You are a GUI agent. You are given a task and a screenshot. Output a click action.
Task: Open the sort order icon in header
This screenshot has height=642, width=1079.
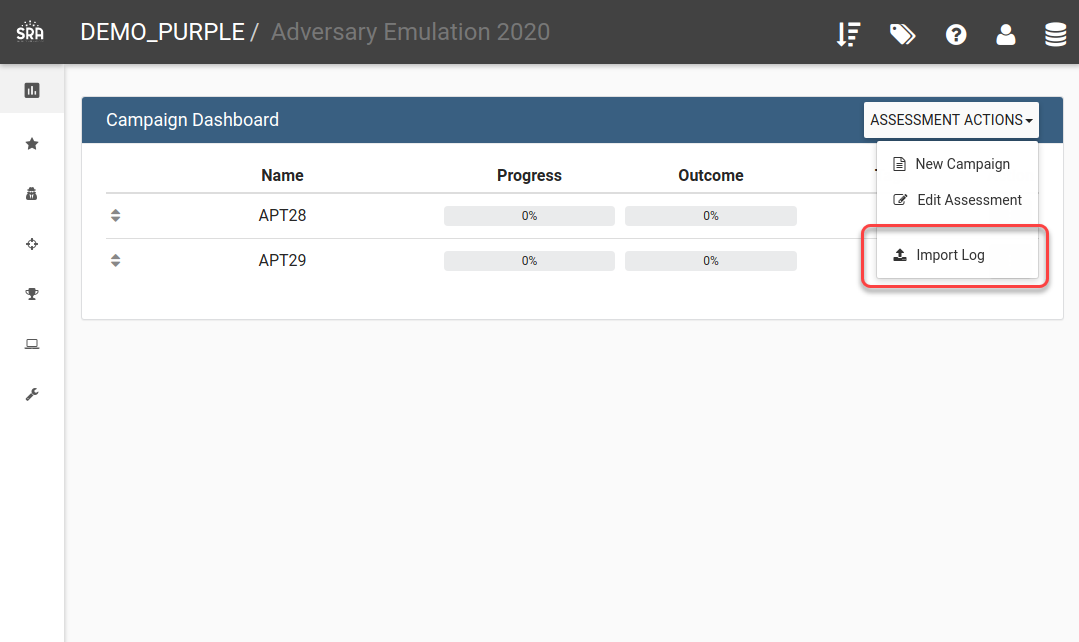click(x=848, y=34)
